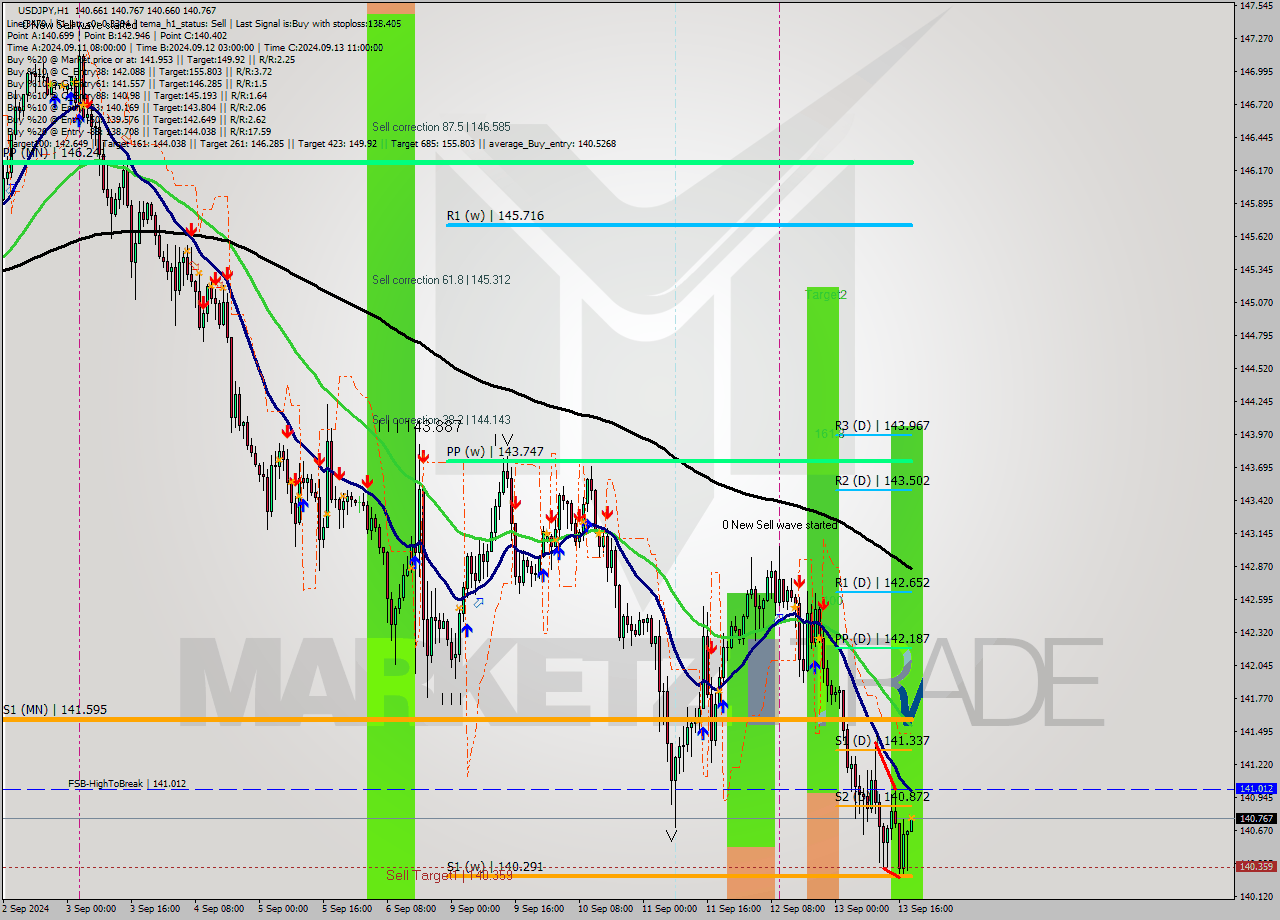Click the 'S1 (w) | 140.291' support label
The image size is (1280, 920).
(x=495, y=867)
